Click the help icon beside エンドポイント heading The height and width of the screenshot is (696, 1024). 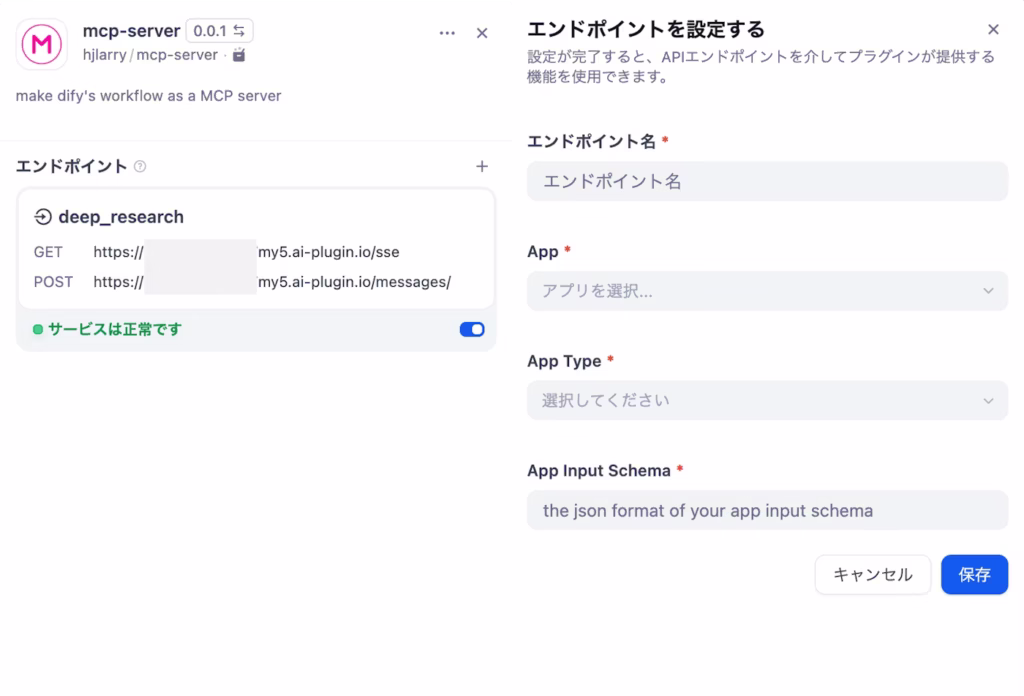click(x=140, y=167)
